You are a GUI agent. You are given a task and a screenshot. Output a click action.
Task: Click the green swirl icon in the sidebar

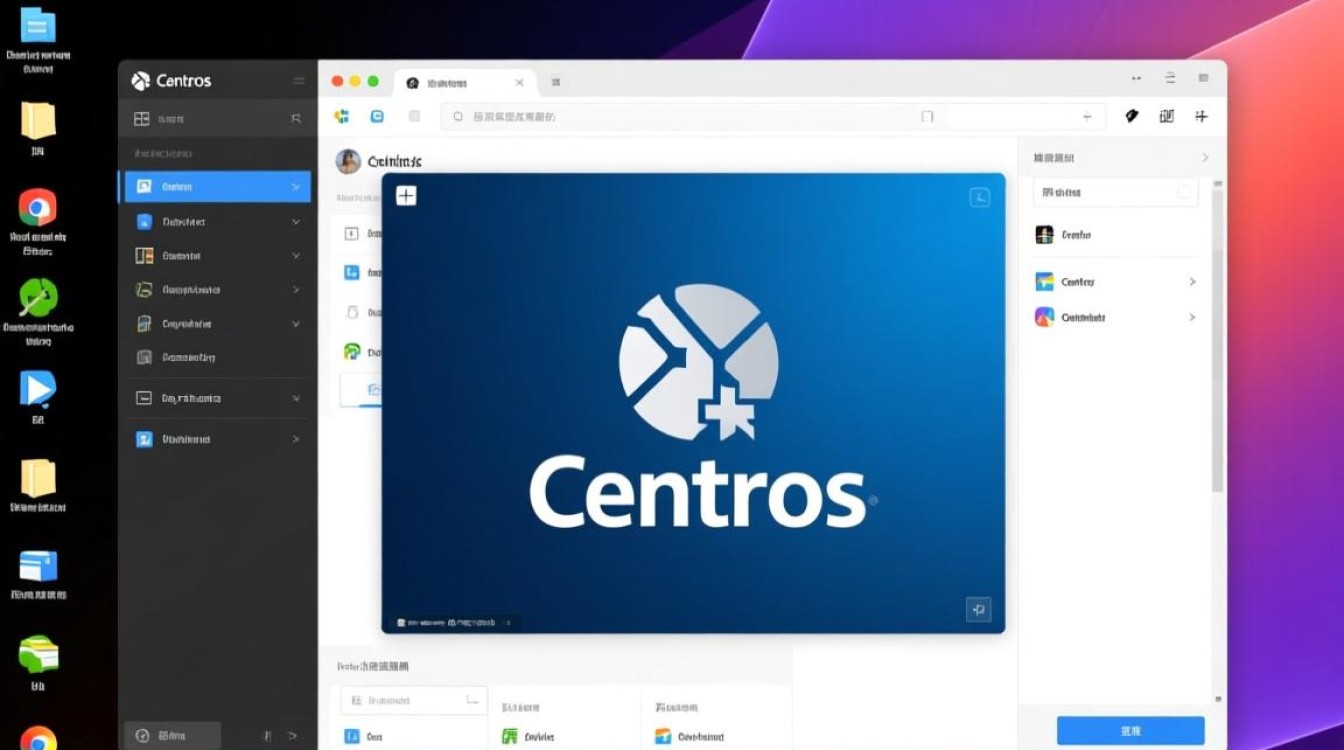tap(144, 290)
